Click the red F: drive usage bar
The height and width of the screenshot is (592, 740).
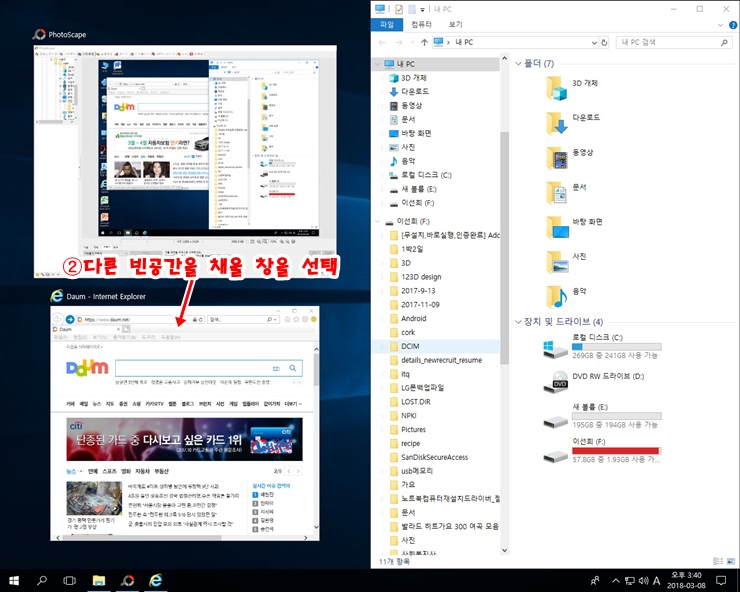[616, 451]
